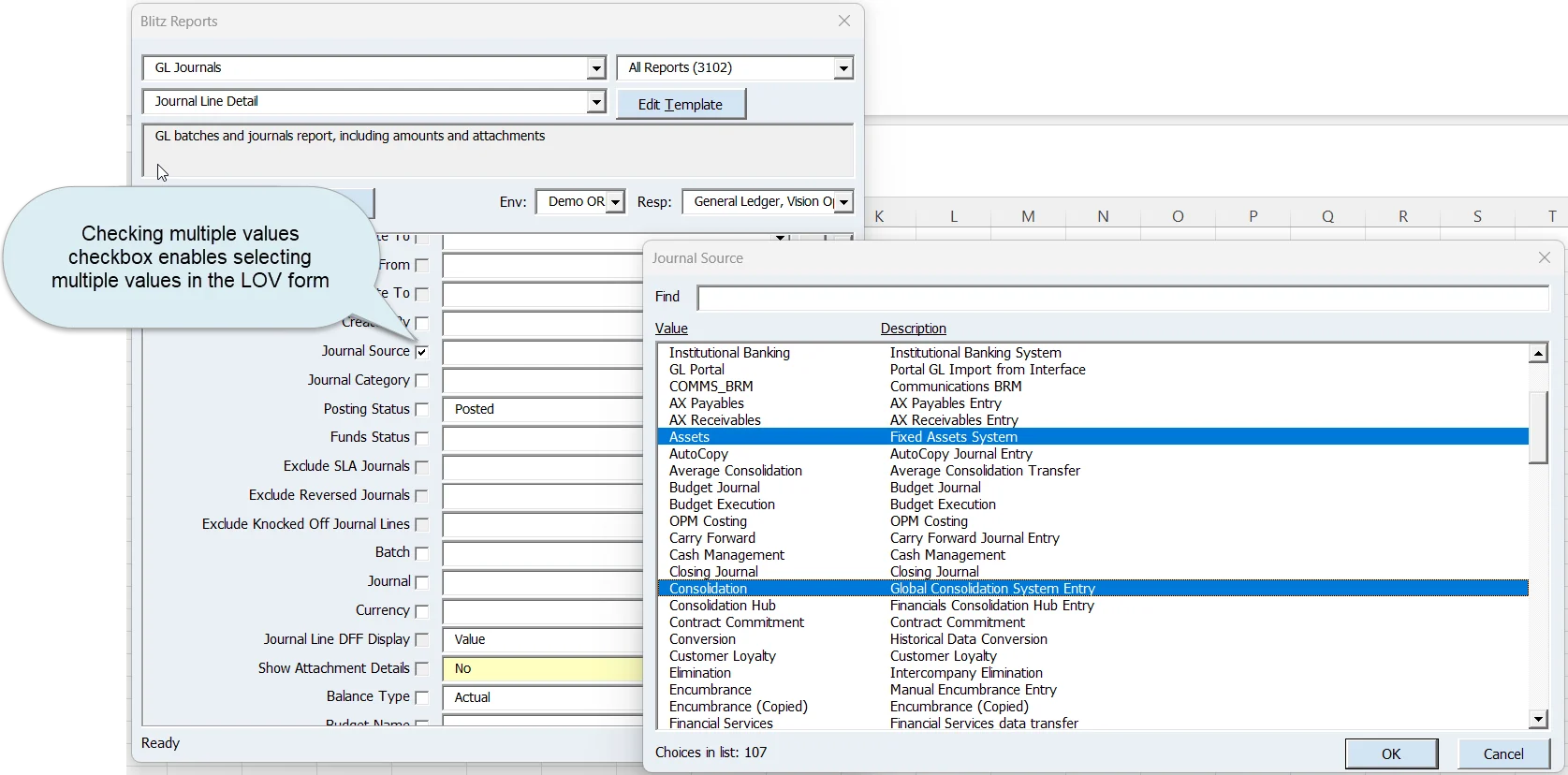Select Budget Execution in the list
Viewport: 1568px width, 775px height.
point(1093,504)
